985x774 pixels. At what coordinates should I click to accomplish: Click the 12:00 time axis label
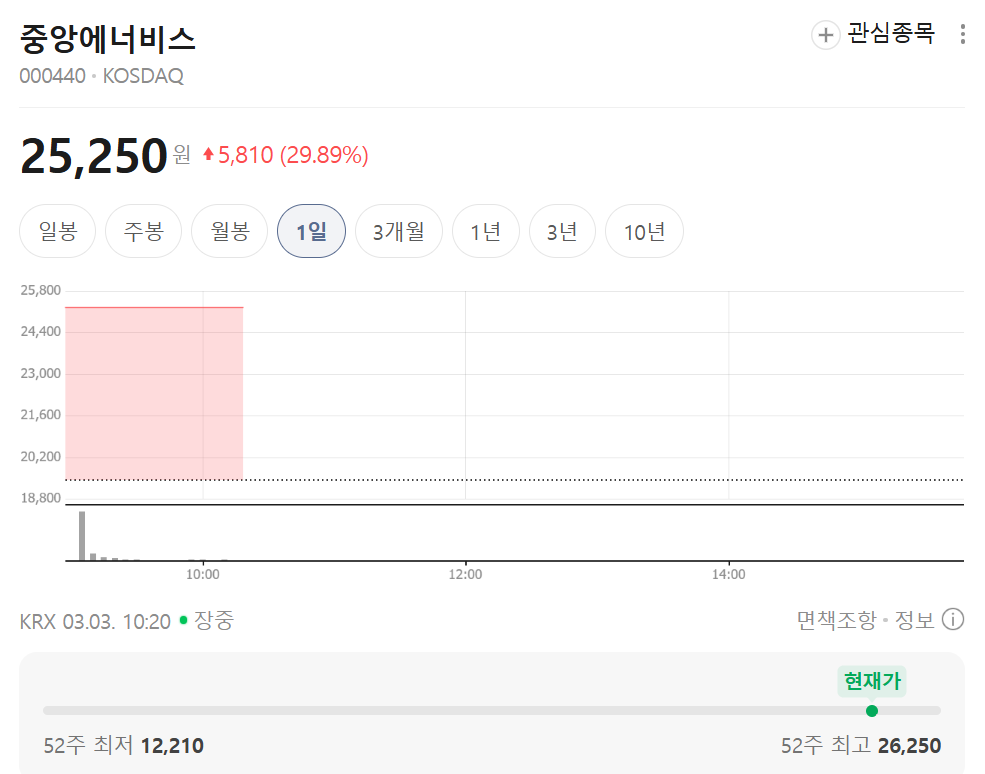pyautogui.click(x=465, y=574)
